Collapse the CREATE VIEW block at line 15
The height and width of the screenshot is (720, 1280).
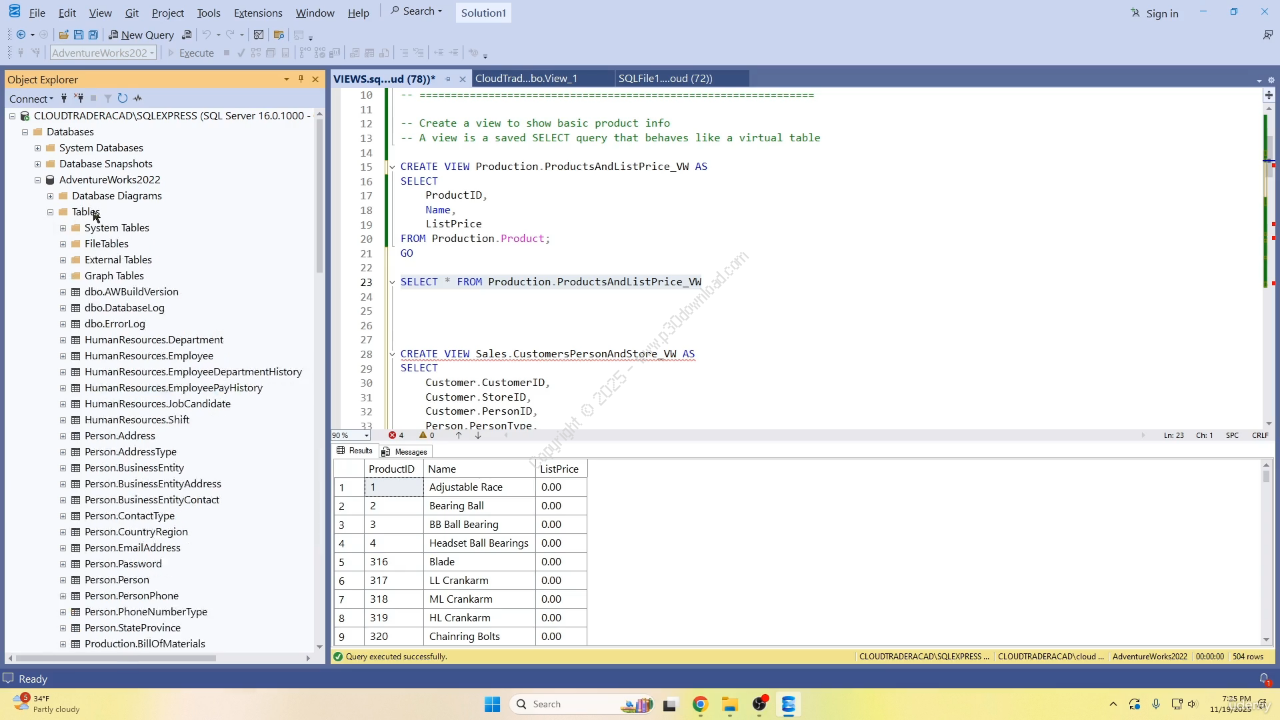[x=392, y=167]
